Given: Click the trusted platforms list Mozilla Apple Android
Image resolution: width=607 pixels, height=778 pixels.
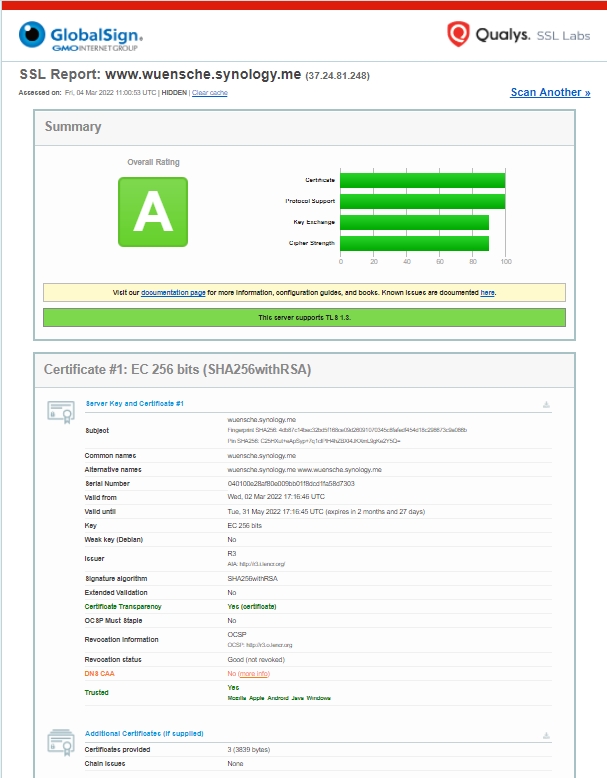Looking at the screenshot, I should tap(279, 698).
